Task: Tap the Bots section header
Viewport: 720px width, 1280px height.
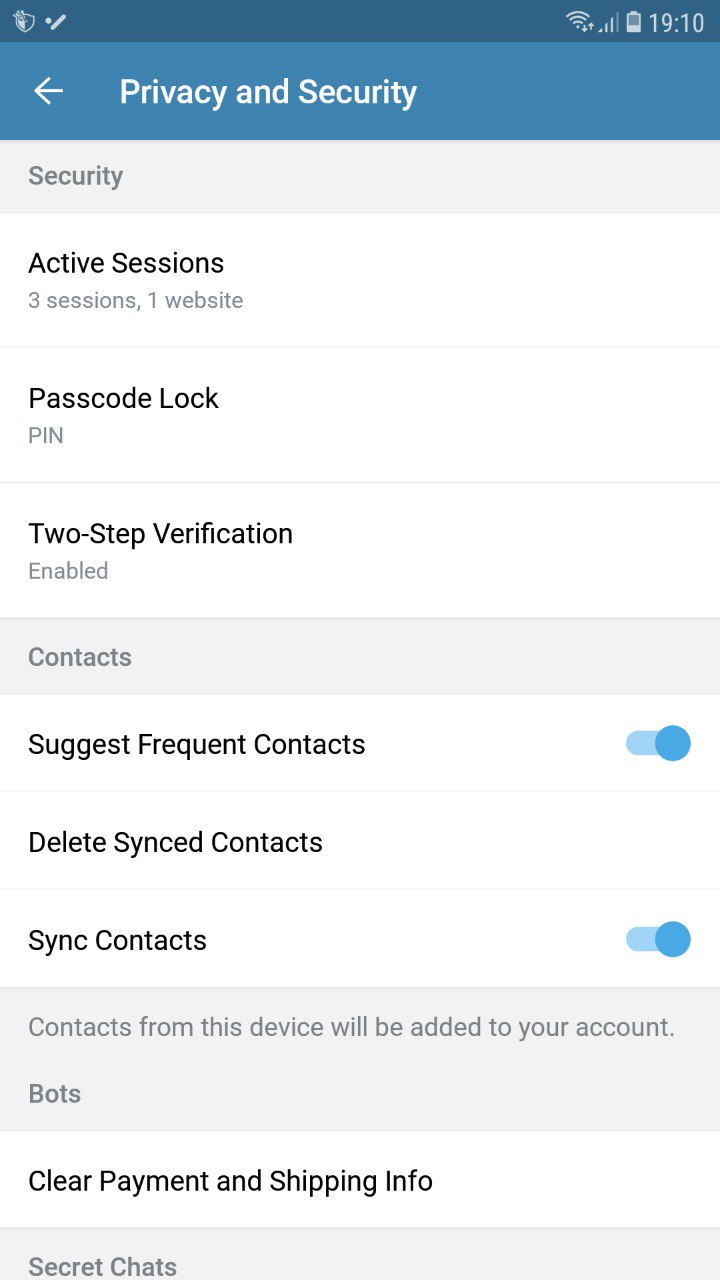Action: (x=55, y=1093)
